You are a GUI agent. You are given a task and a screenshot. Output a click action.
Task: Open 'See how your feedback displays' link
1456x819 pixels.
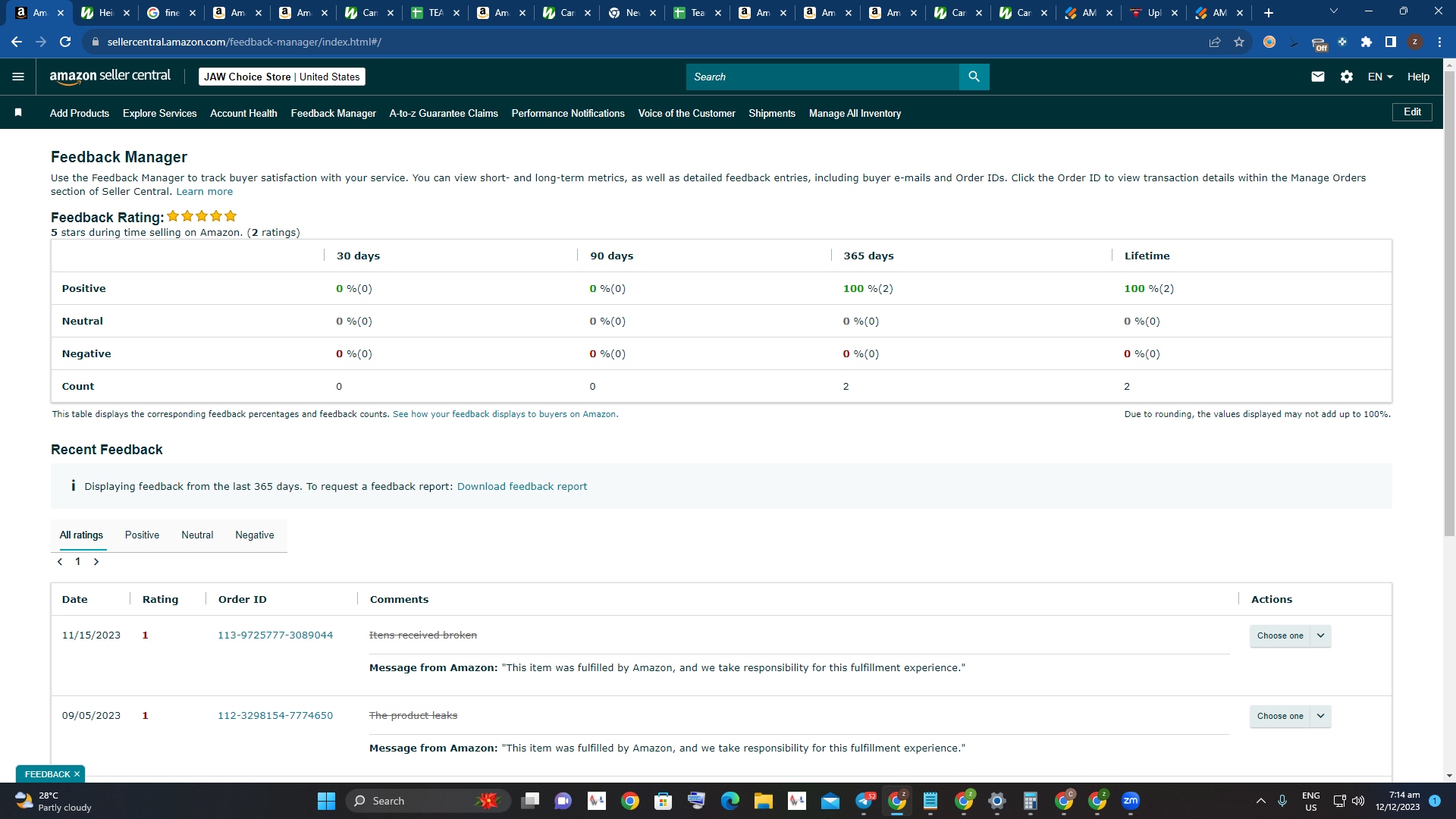point(505,414)
